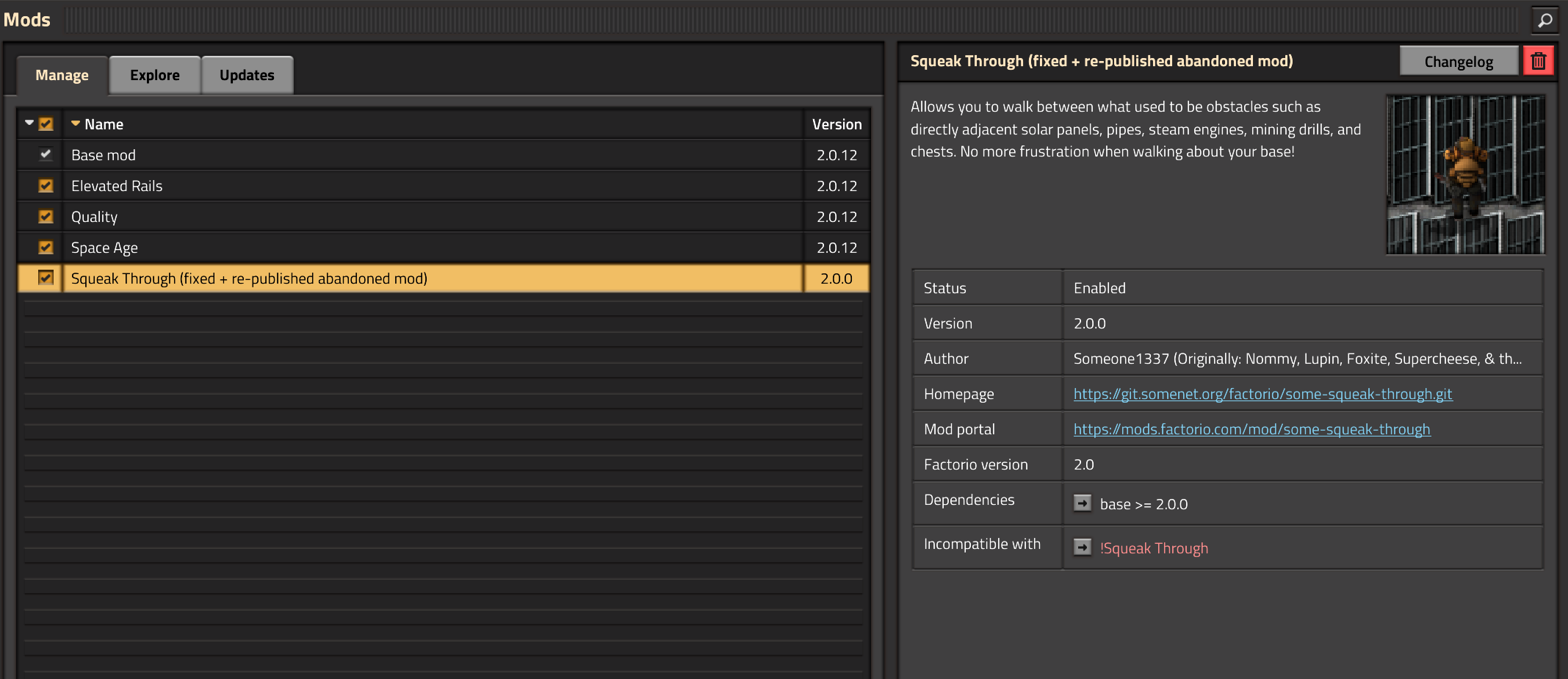Click the mod description paragraph
Screen dimensions: 1568x679
(x=1136, y=129)
